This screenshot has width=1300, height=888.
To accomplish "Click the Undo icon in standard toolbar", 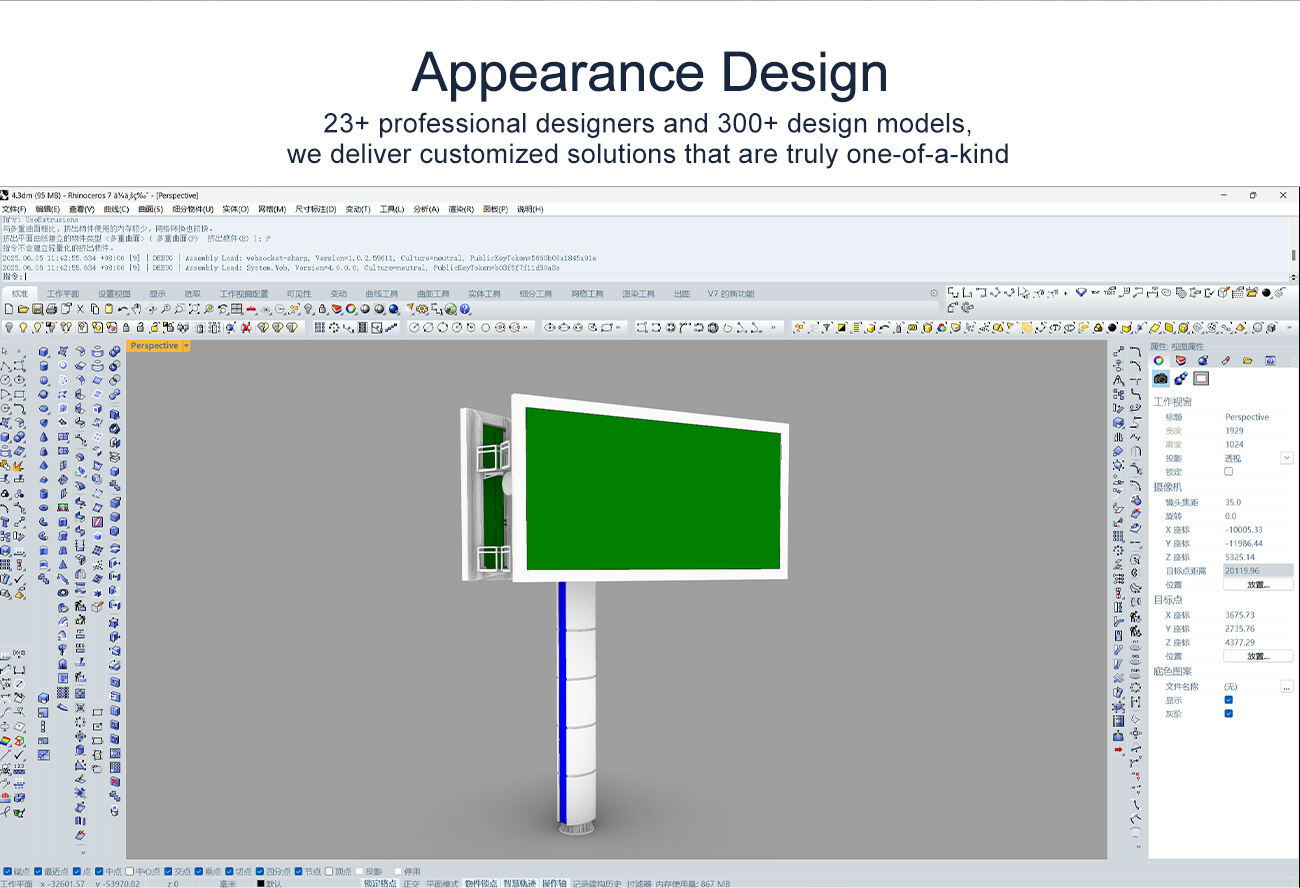I will (122, 310).
